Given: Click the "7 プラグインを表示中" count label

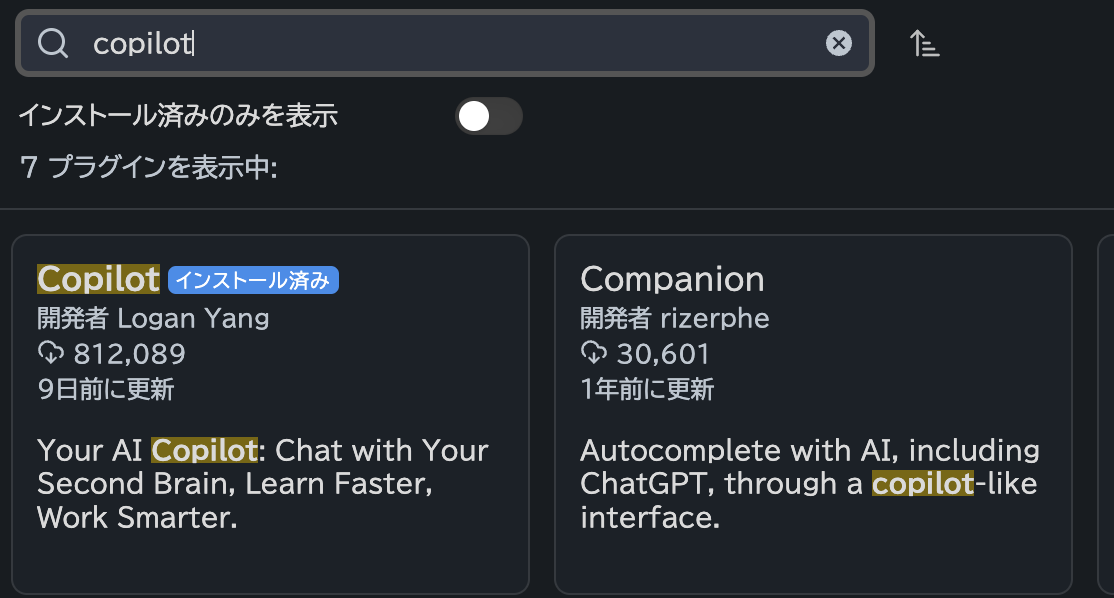Looking at the screenshot, I should click(148, 167).
